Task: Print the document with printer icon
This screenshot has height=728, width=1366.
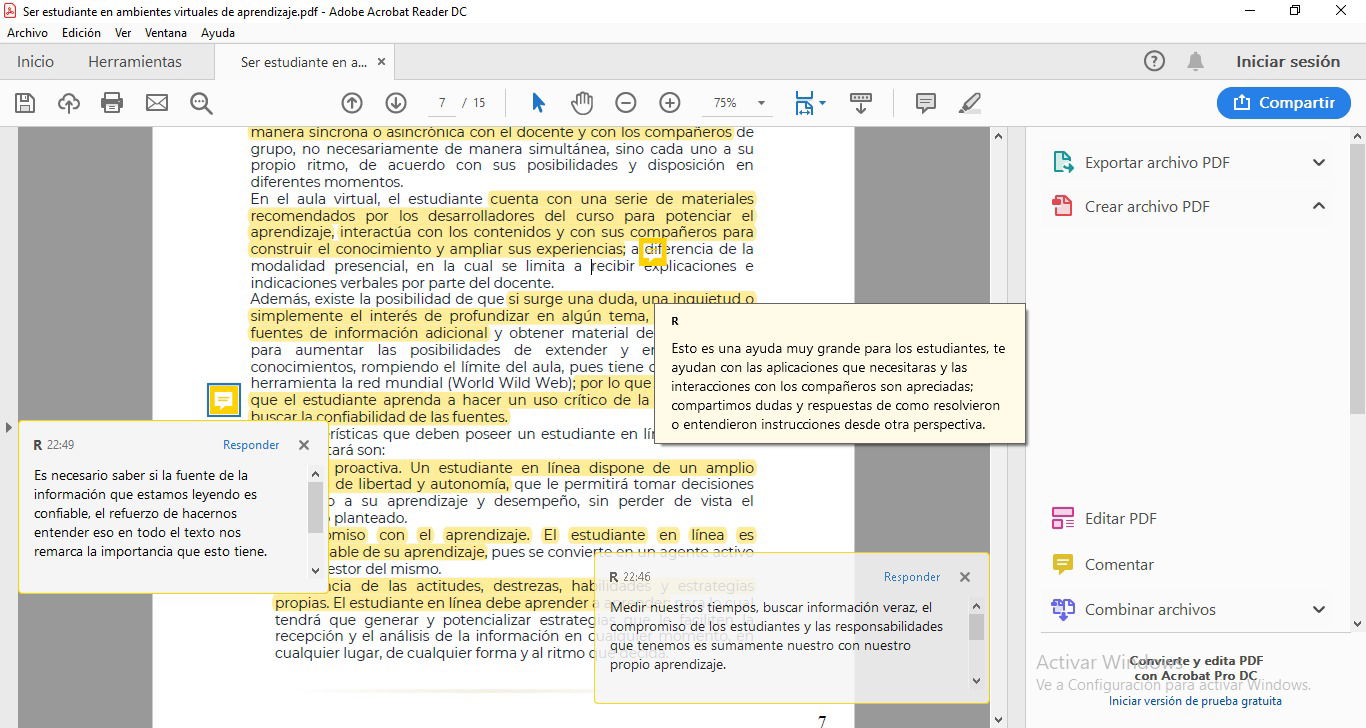Action: click(112, 103)
